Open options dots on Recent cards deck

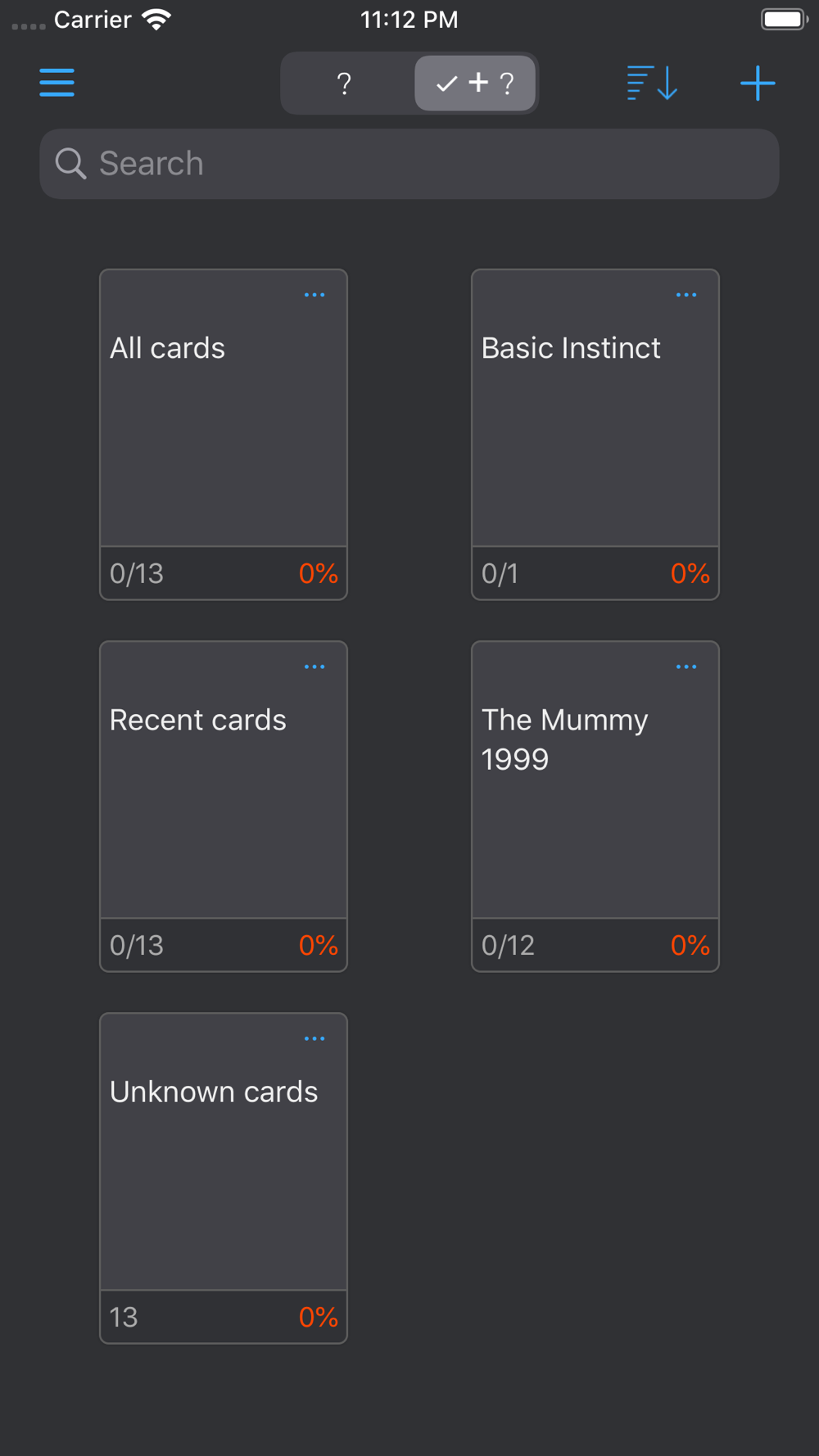(x=314, y=667)
